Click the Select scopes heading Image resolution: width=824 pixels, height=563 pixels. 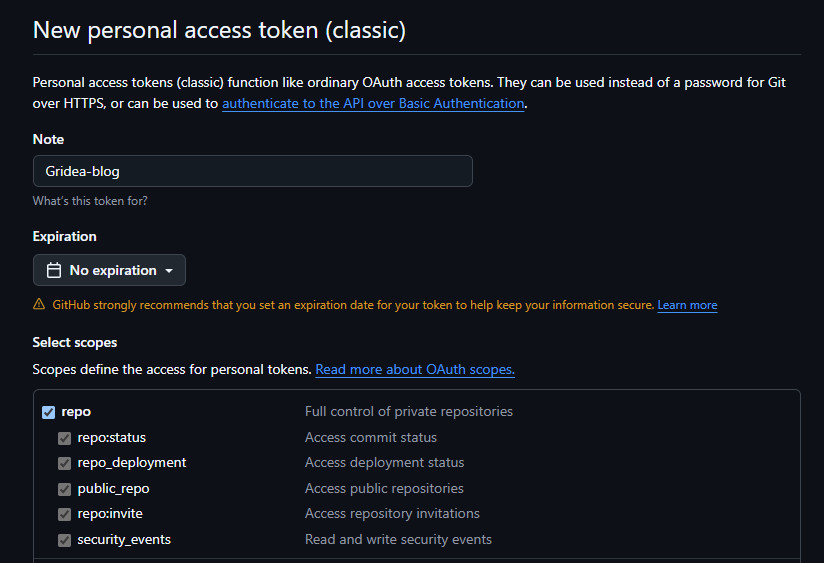75,342
